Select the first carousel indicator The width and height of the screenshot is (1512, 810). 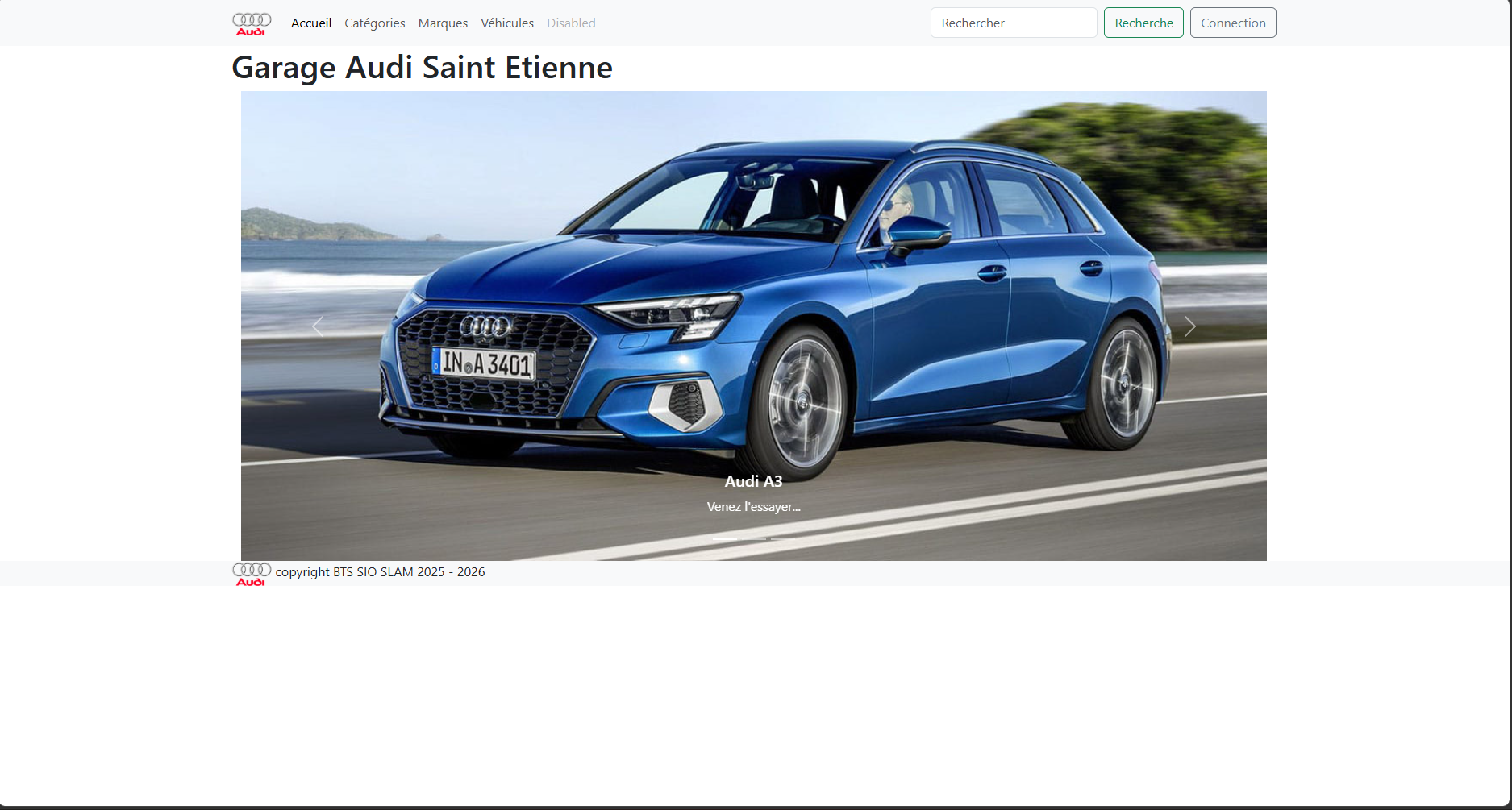[725, 538]
